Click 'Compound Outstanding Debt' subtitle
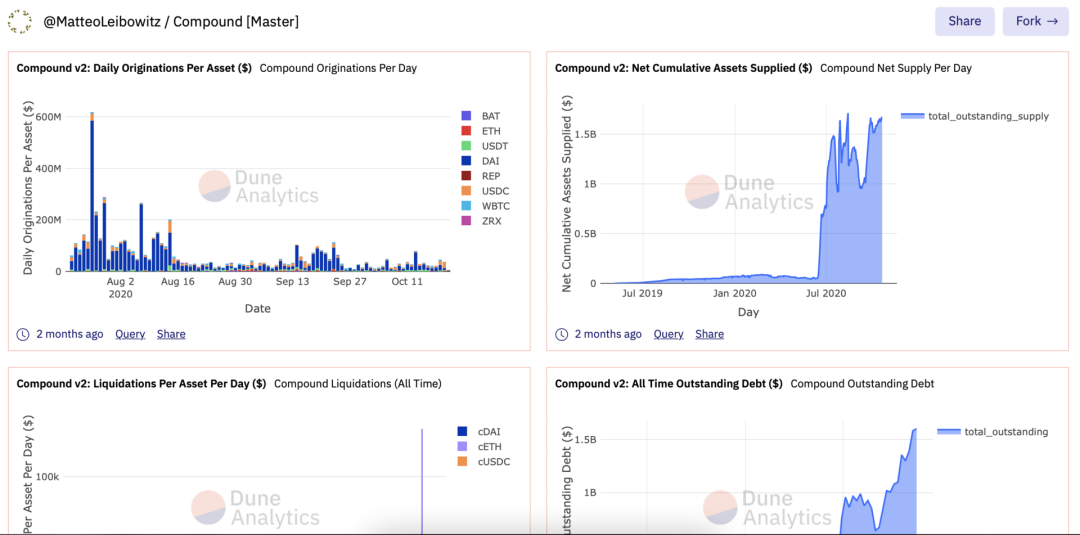The image size is (1080, 535). pos(862,384)
